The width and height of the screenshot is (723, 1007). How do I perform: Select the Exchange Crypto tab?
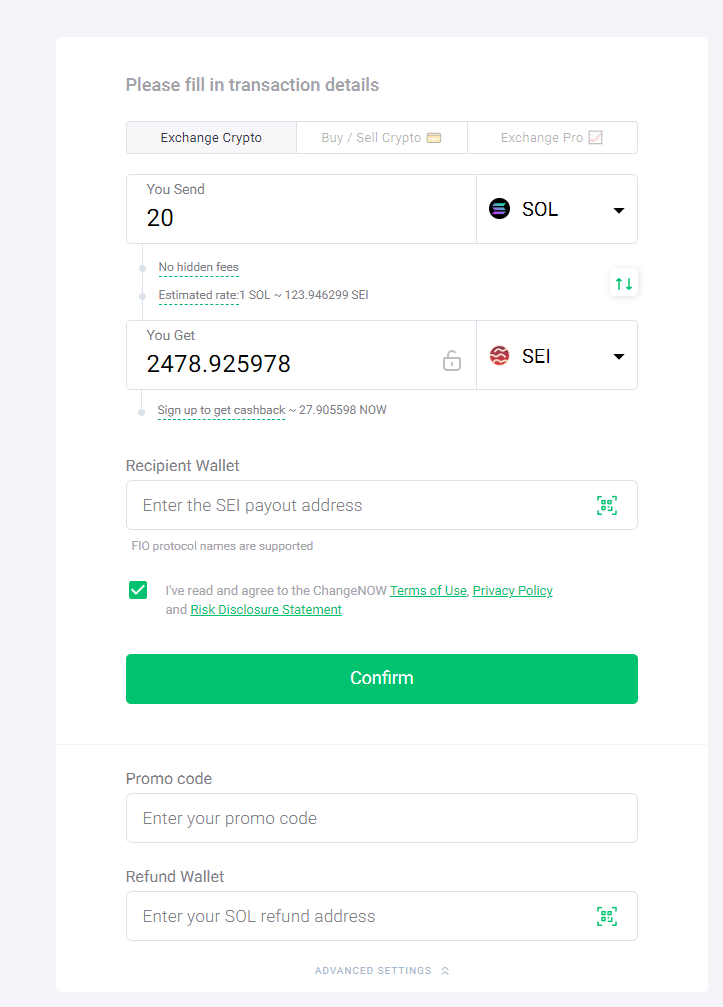tap(211, 138)
